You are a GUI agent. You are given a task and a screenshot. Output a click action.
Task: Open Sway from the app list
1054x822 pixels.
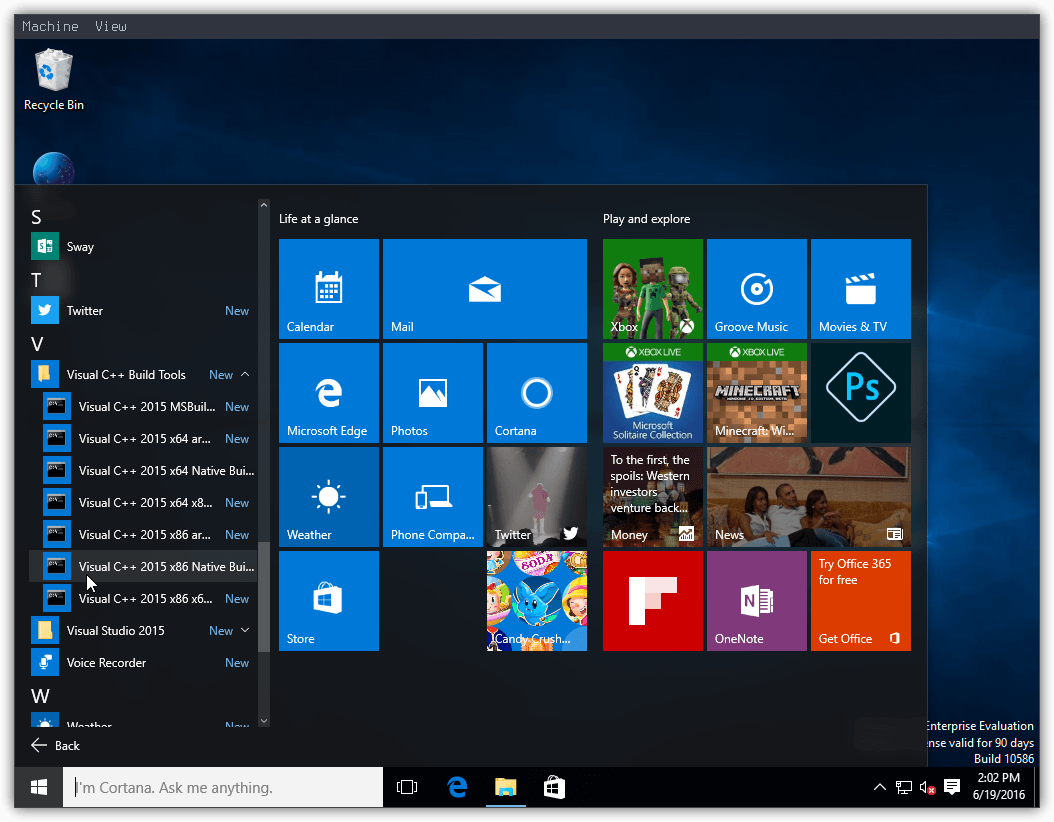(x=143, y=247)
